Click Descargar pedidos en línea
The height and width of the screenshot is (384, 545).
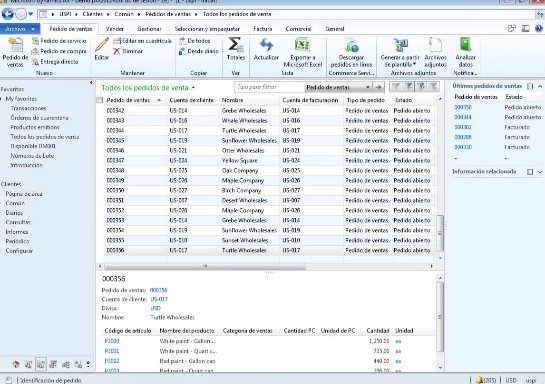coord(351,52)
